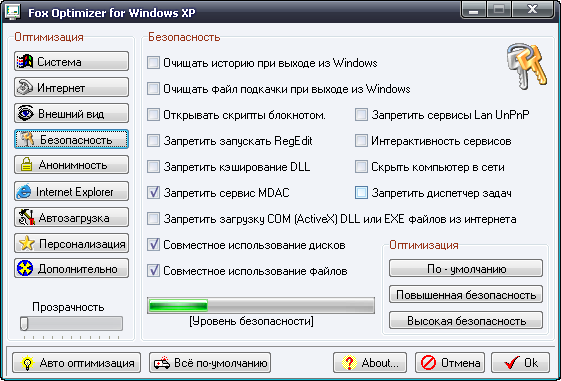Check Запретить кэширование DLL
The width and height of the screenshot is (561, 381).
(x=153, y=167)
